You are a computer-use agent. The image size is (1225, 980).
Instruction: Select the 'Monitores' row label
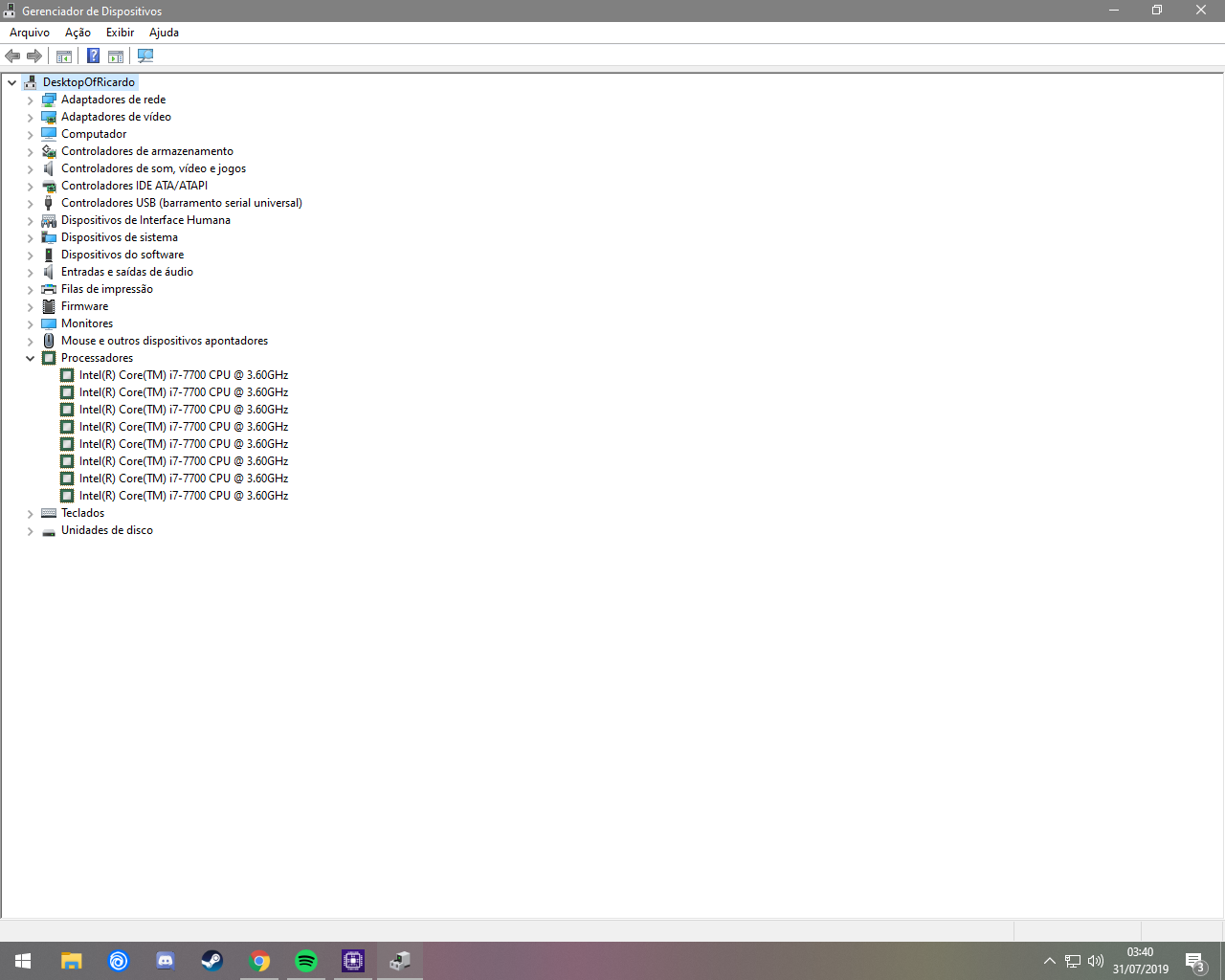[87, 323]
